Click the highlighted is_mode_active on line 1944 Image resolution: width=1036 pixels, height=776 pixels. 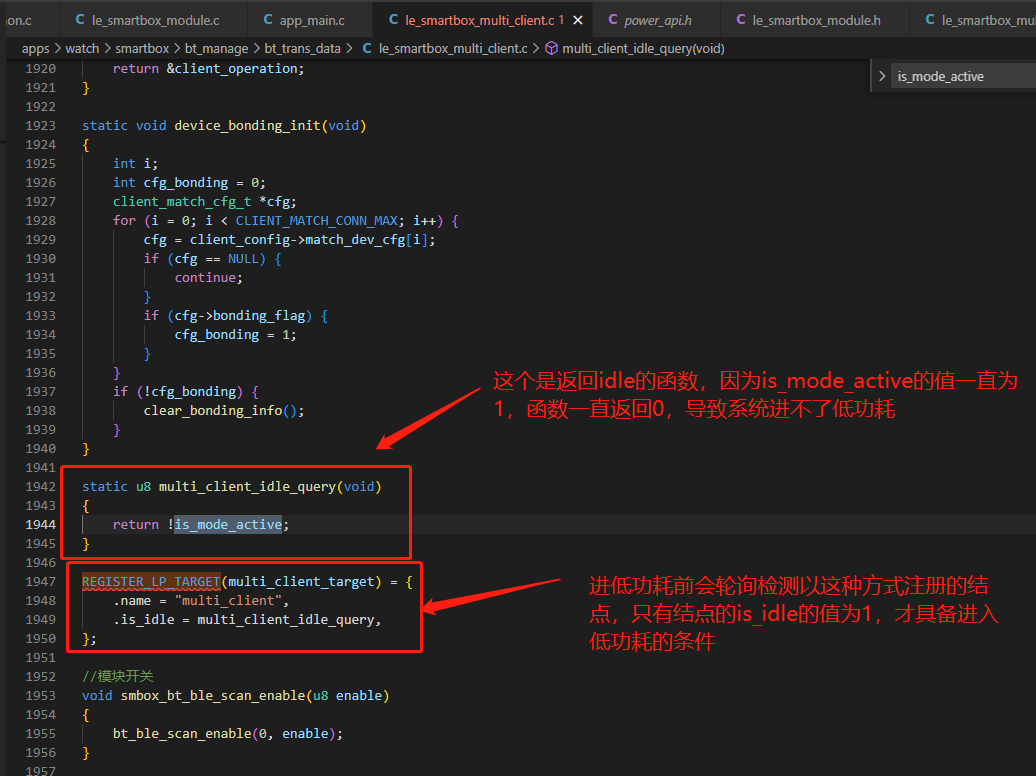[228, 524]
